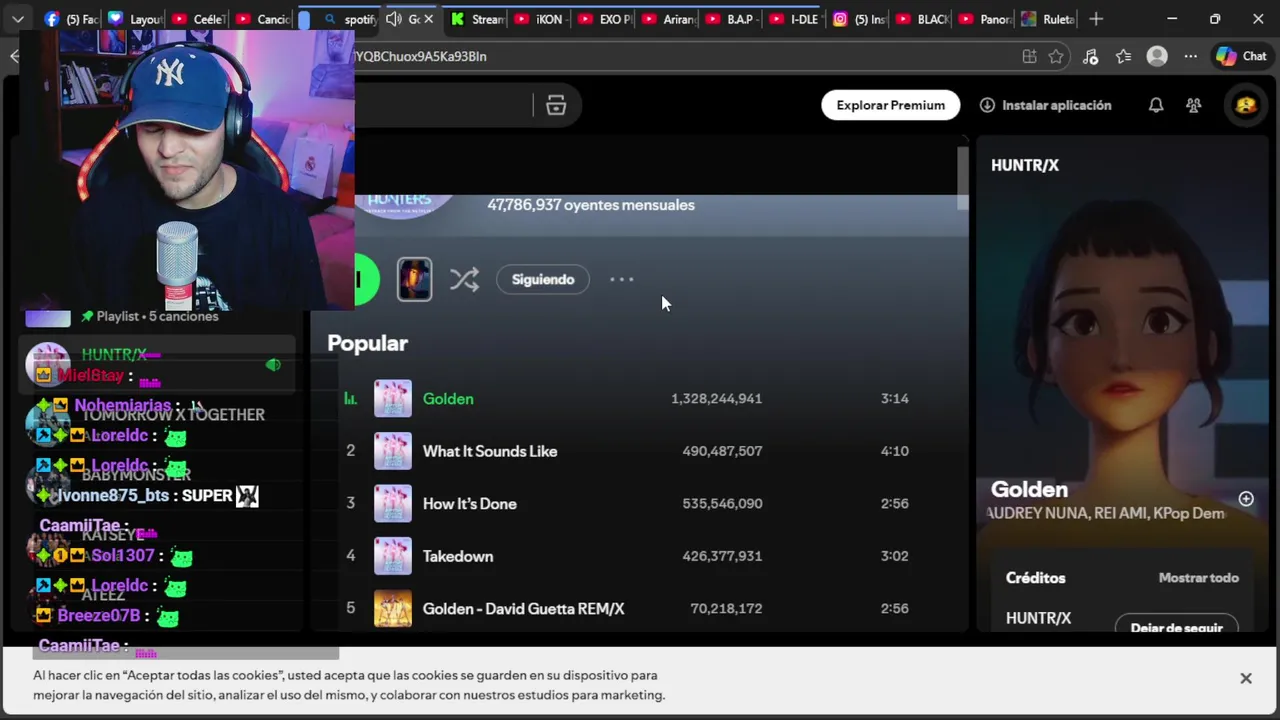Click the equalizer playing icon beside Golden
This screenshot has width=1280, height=720.
point(350,398)
